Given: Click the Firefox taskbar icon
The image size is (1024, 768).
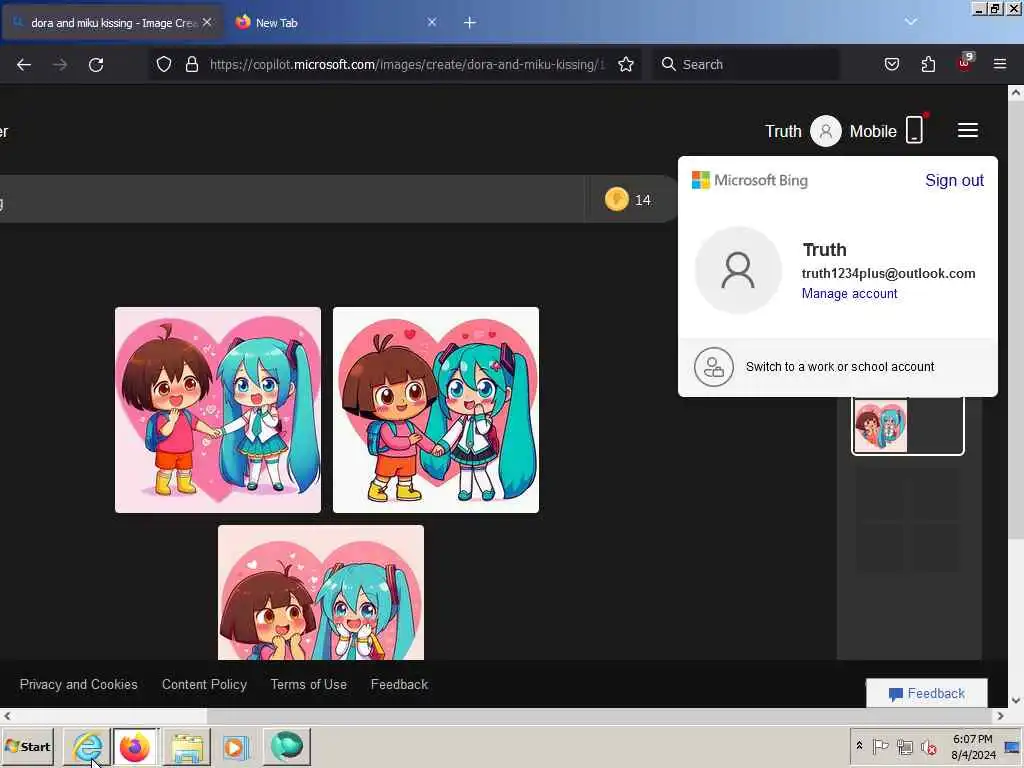Looking at the screenshot, I should coord(135,746).
